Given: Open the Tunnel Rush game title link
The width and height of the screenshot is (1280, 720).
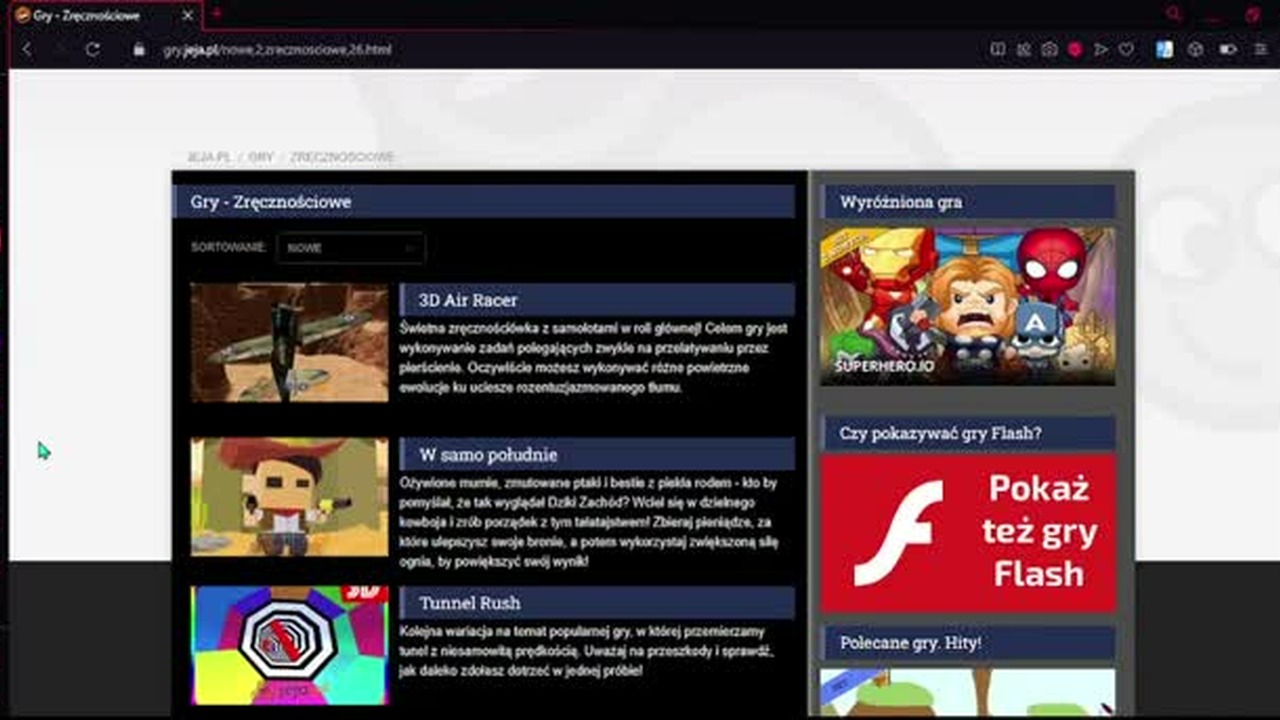Looking at the screenshot, I should (470, 603).
